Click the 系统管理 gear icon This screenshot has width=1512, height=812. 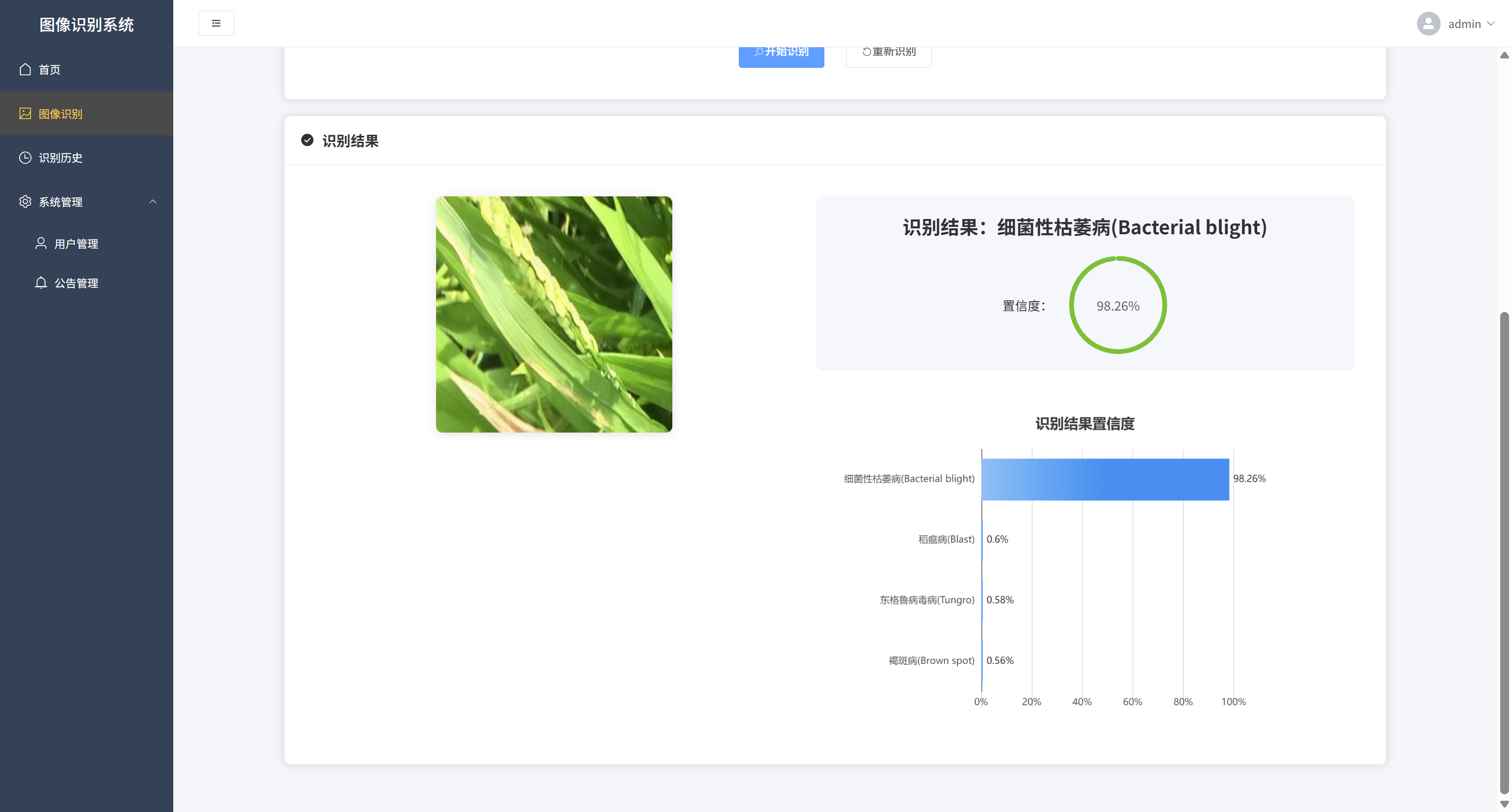(x=25, y=201)
